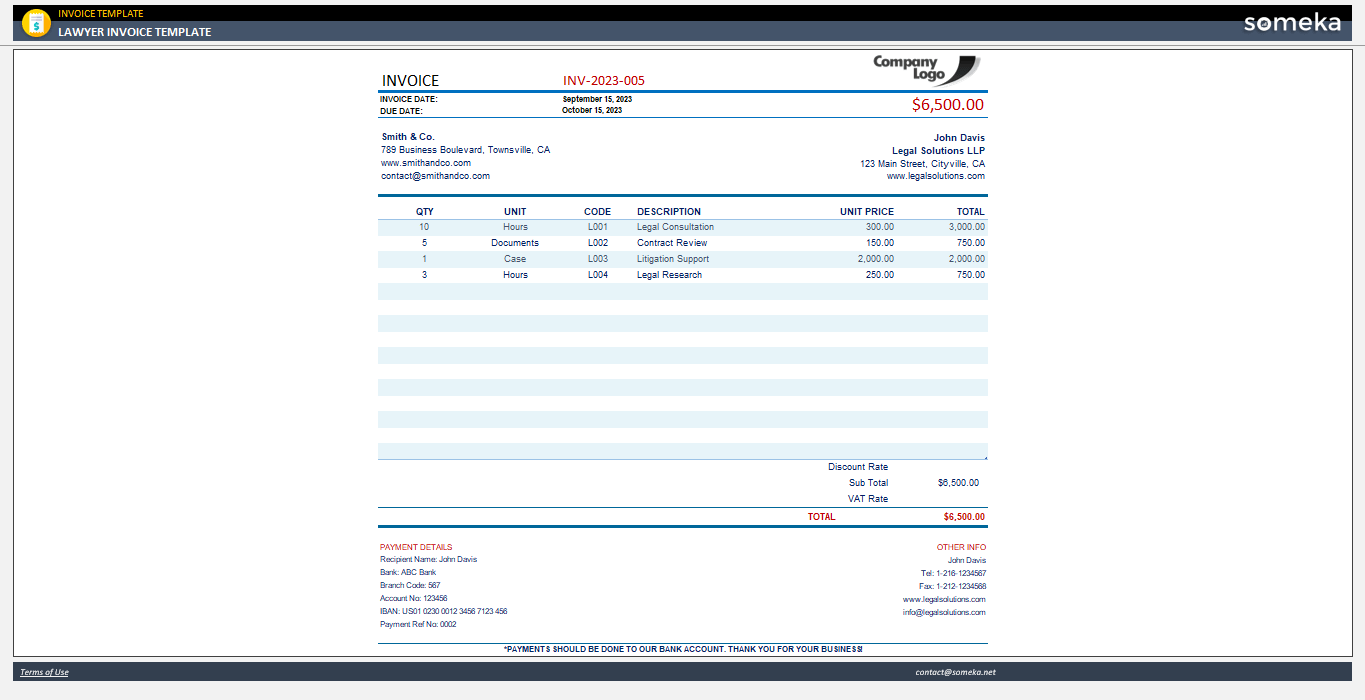Select the 250.00 unit price for Legal Research
This screenshot has height=700, width=1365.
tap(880, 275)
